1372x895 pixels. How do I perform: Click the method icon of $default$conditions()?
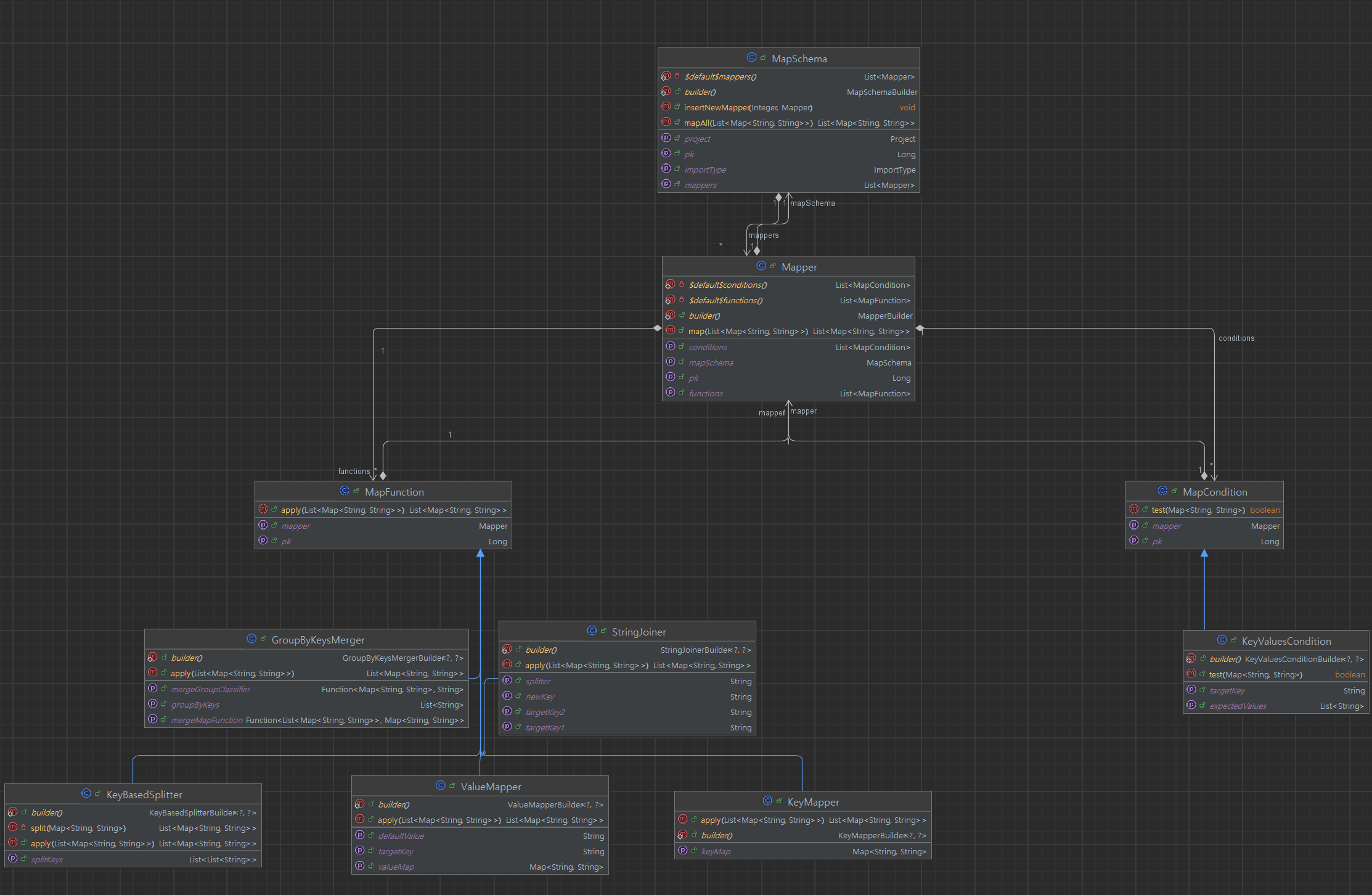click(671, 285)
